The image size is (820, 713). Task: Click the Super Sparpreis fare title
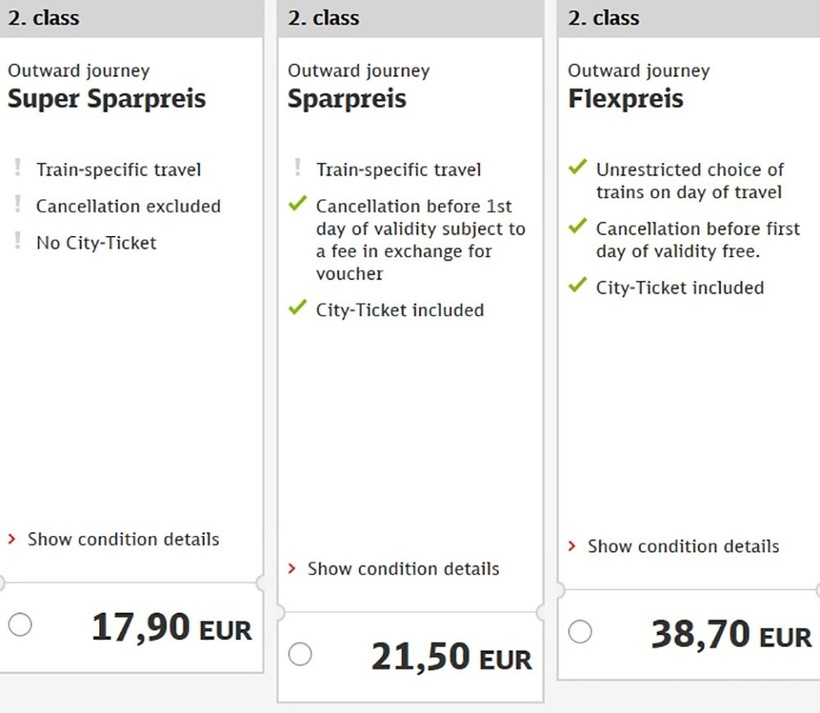[107, 99]
